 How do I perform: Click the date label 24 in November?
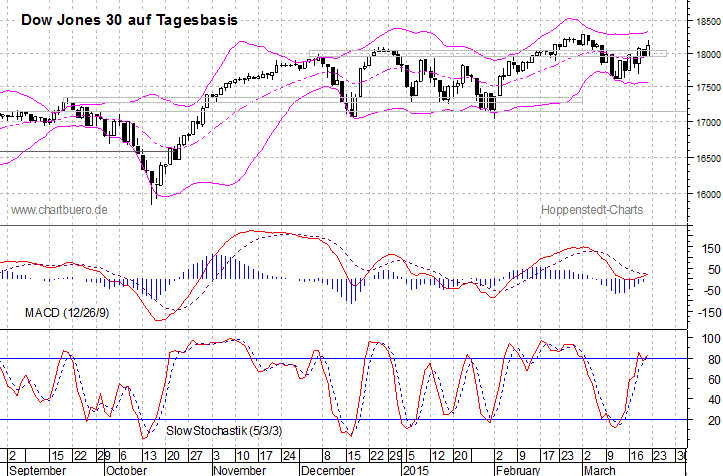click(x=289, y=456)
